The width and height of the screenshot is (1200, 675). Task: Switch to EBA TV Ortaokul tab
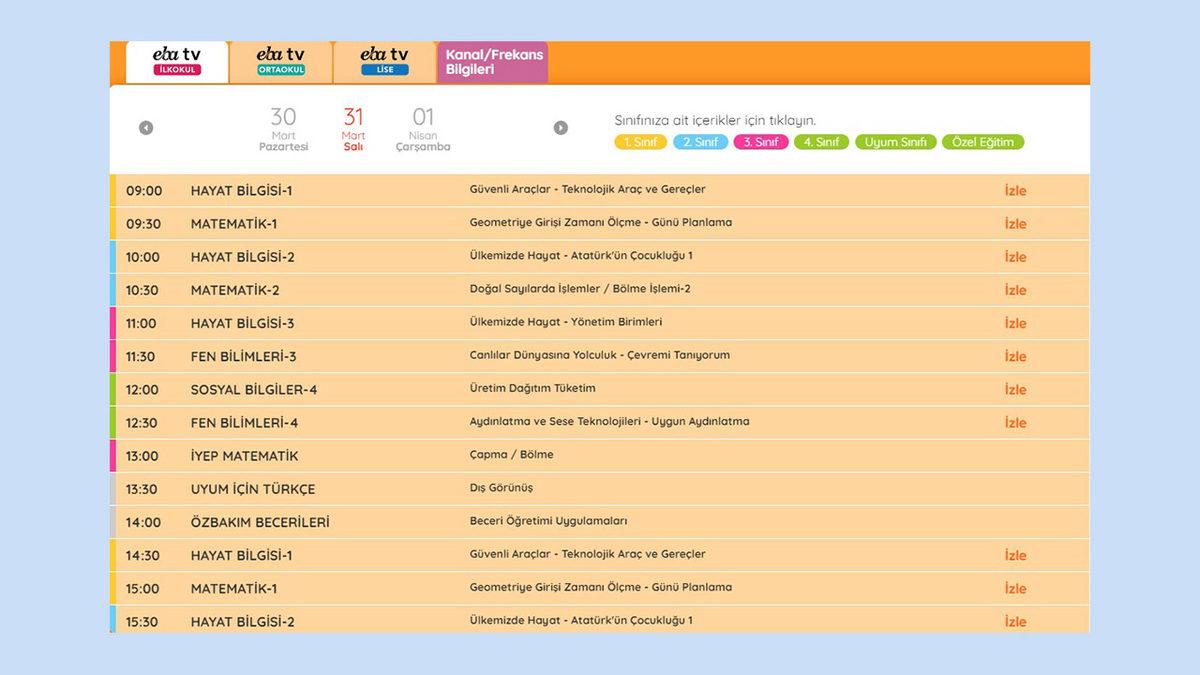[x=281, y=62]
